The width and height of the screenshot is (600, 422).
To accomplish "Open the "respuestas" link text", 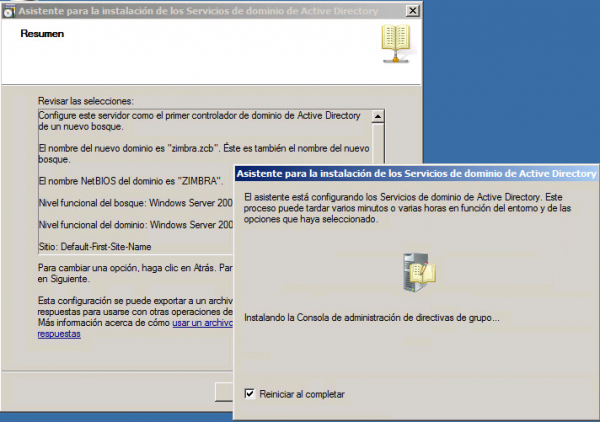I will [x=59, y=334].
